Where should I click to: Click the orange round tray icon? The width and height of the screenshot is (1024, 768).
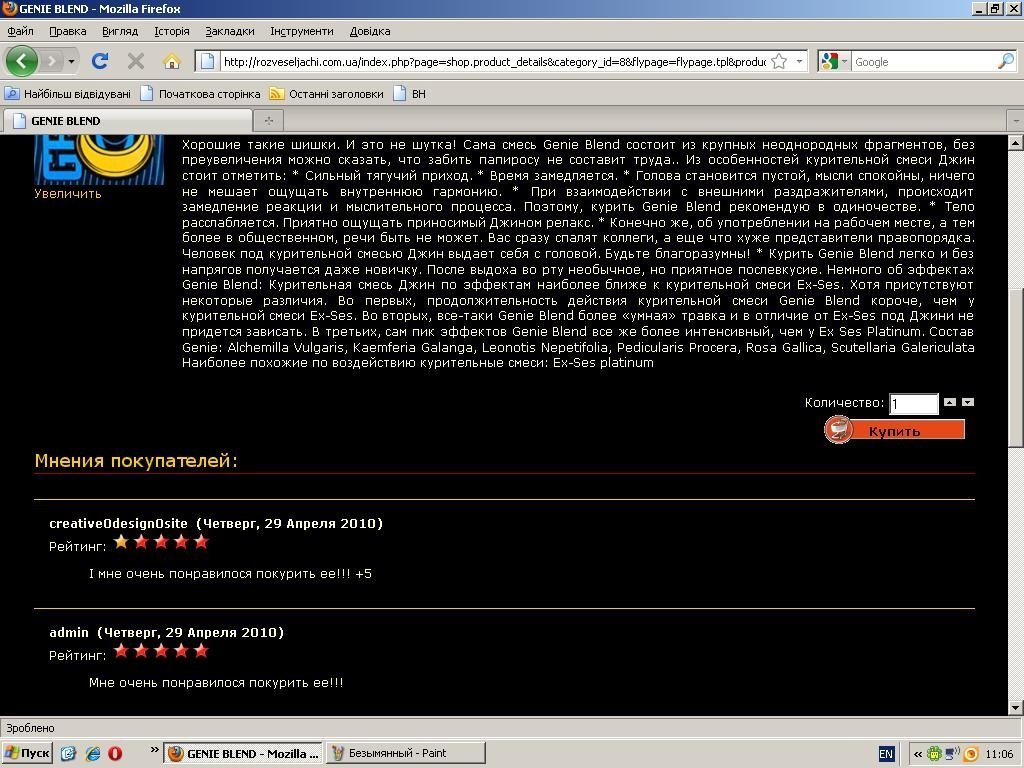click(970, 754)
